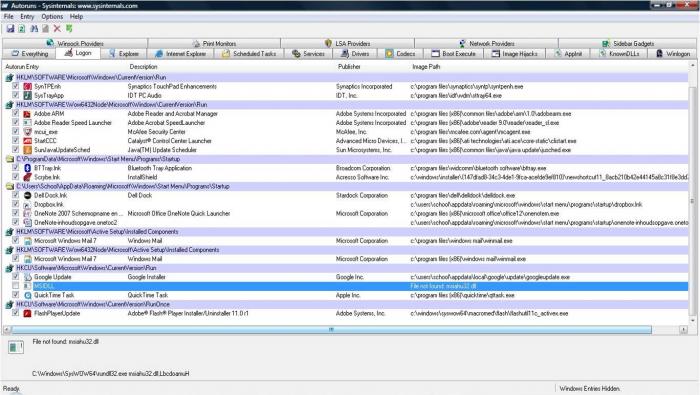Click the SysTrayApp entry icon
The height and width of the screenshot is (395, 700).
[28, 96]
